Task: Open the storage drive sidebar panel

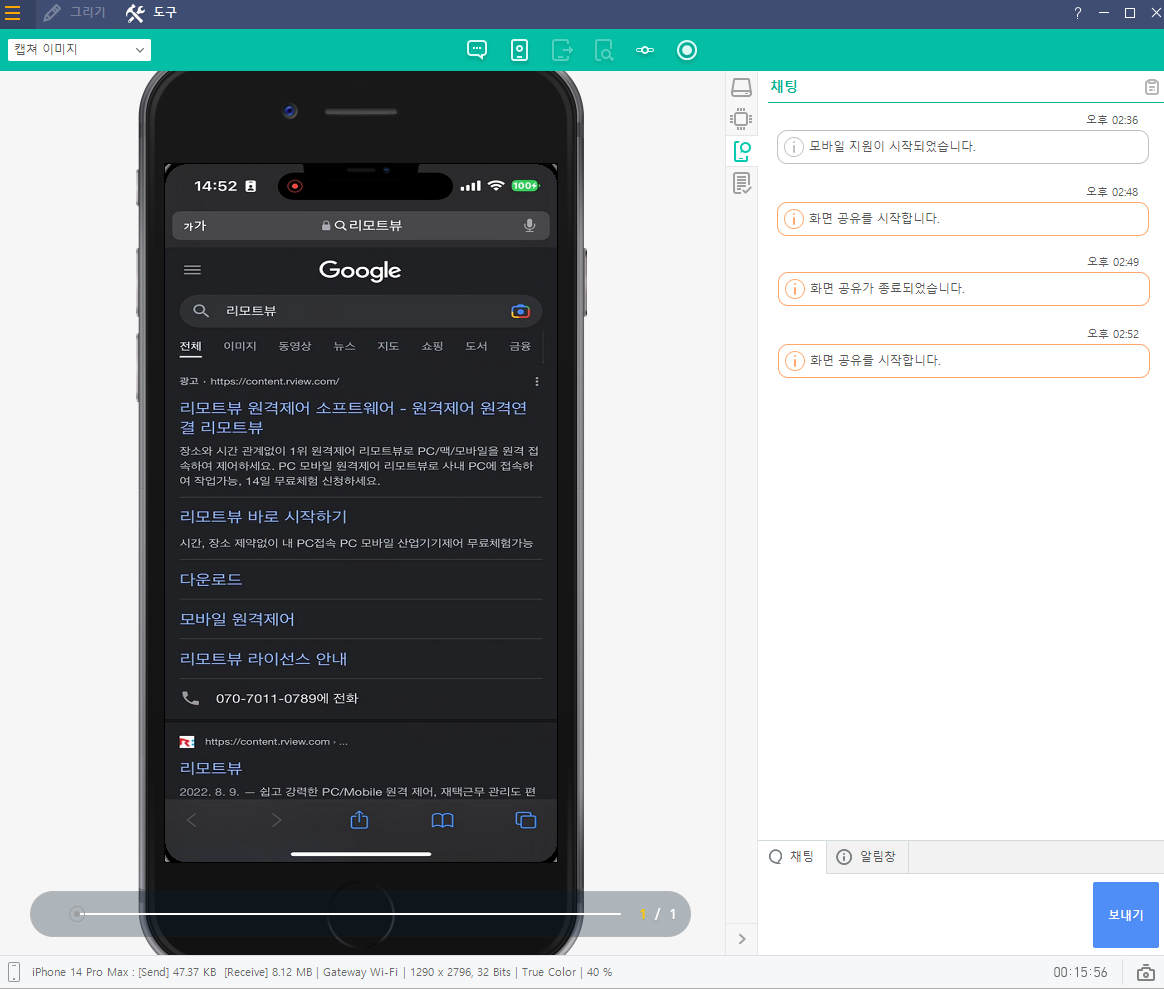Action: tap(741, 88)
